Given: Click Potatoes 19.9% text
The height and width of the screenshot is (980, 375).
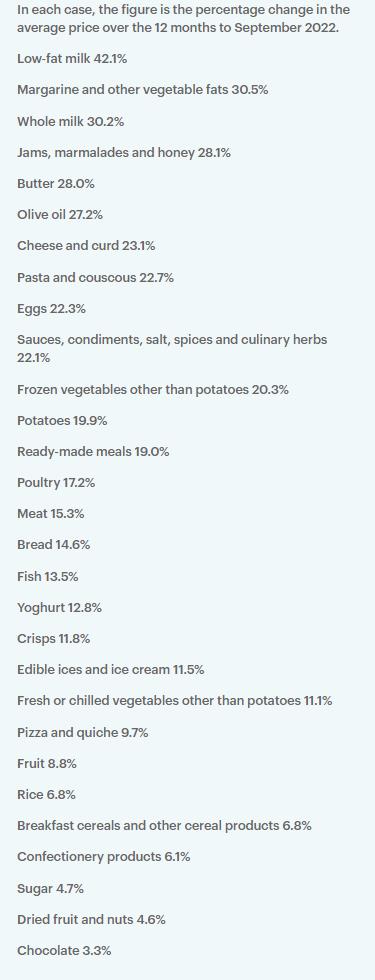Looking at the screenshot, I should [62, 421].
